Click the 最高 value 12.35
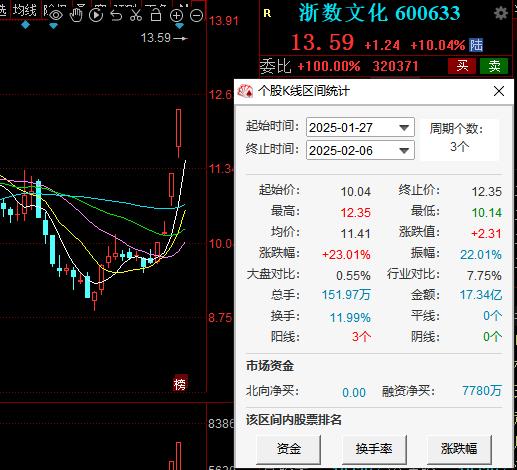The width and height of the screenshot is (517, 470). (356, 213)
